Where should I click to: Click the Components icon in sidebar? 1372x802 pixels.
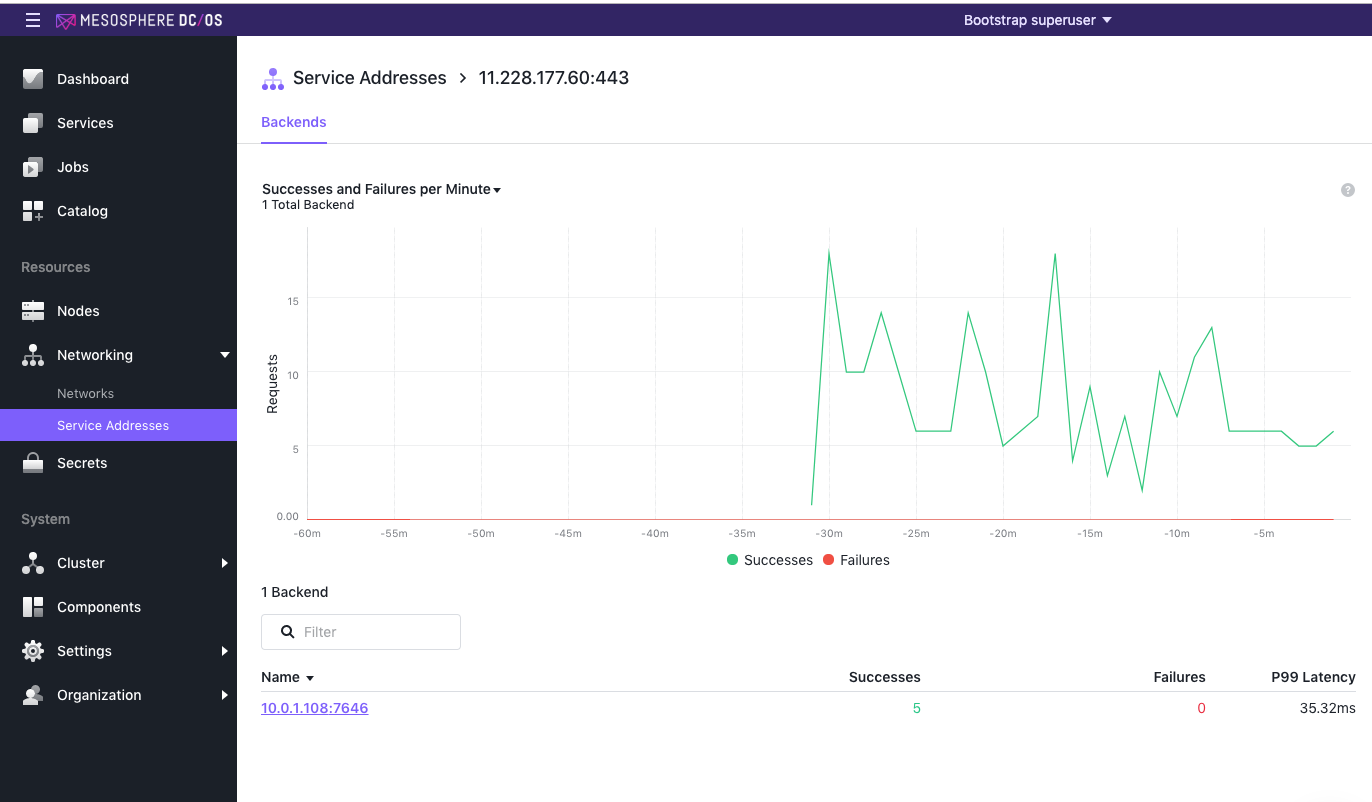coord(33,607)
